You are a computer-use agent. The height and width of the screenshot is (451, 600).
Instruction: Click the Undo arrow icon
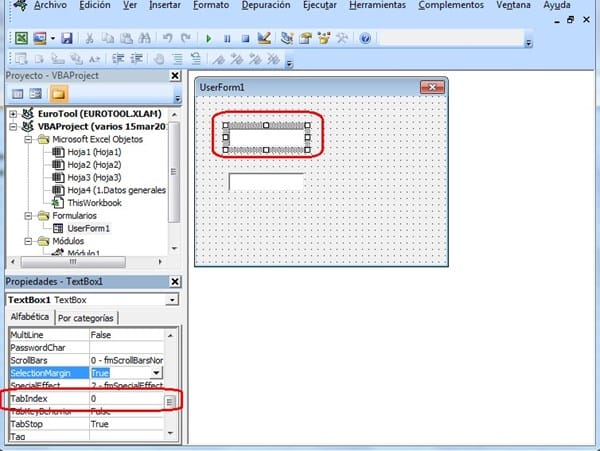pos(167,38)
